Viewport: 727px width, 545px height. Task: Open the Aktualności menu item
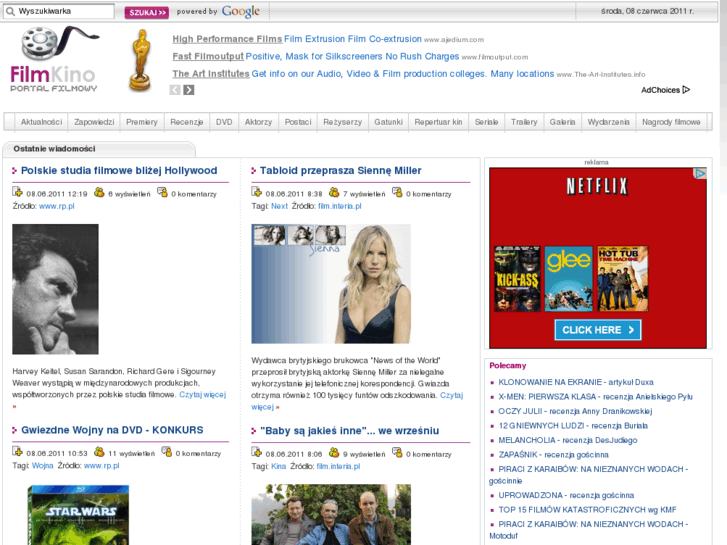41,122
